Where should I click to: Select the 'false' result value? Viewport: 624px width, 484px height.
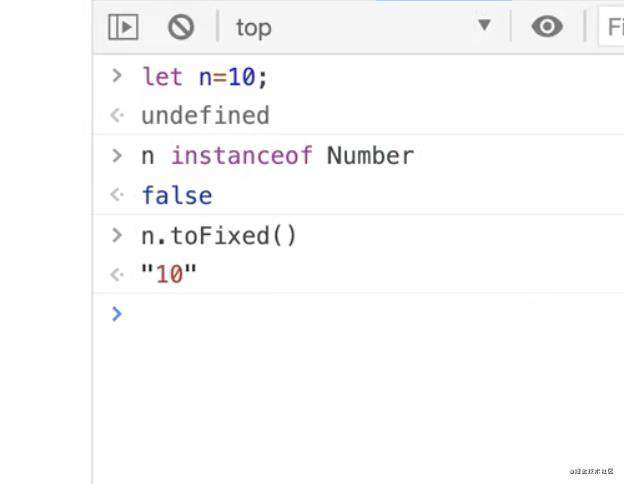(177, 195)
